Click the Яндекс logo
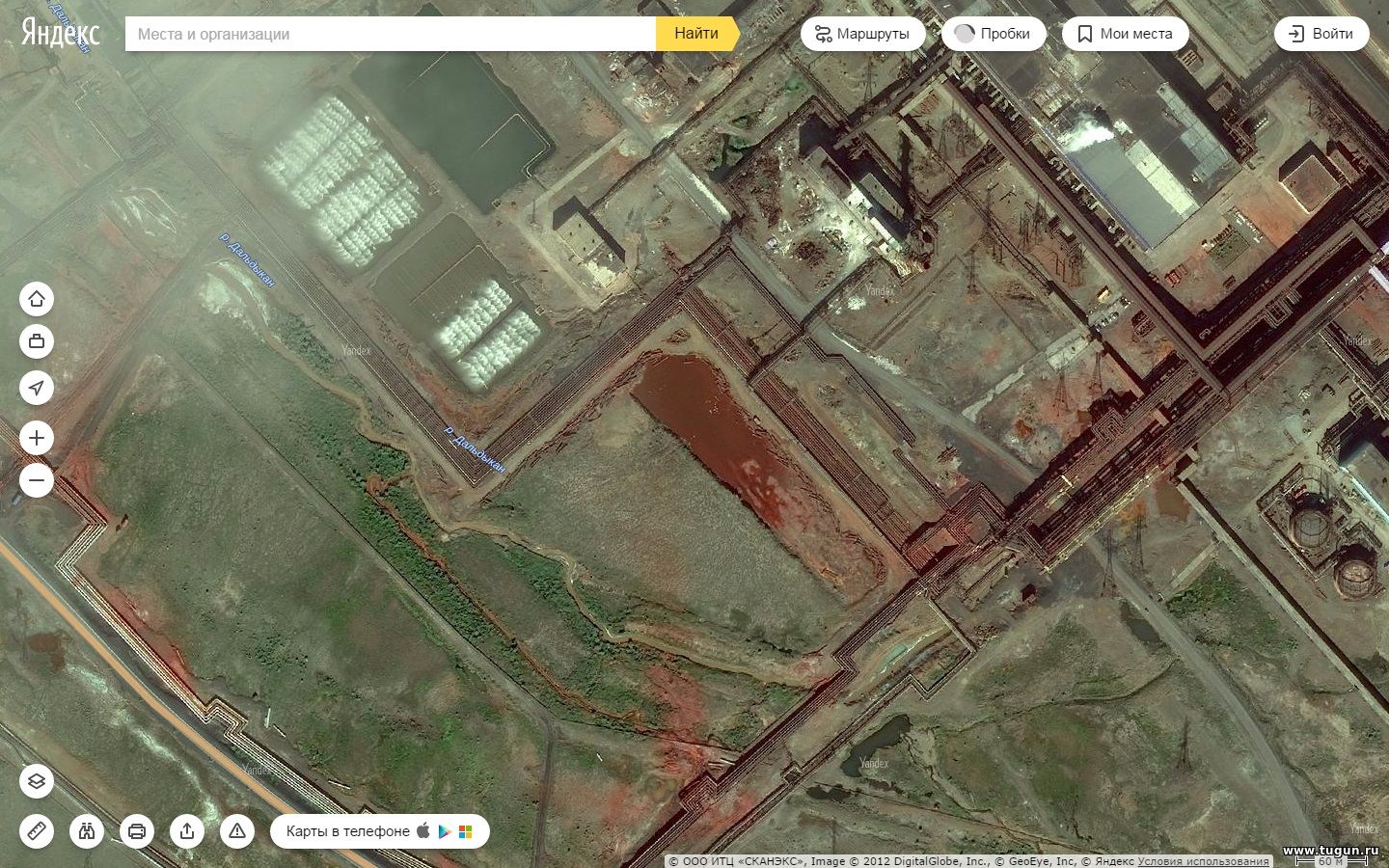The height and width of the screenshot is (868, 1389). [60, 33]
